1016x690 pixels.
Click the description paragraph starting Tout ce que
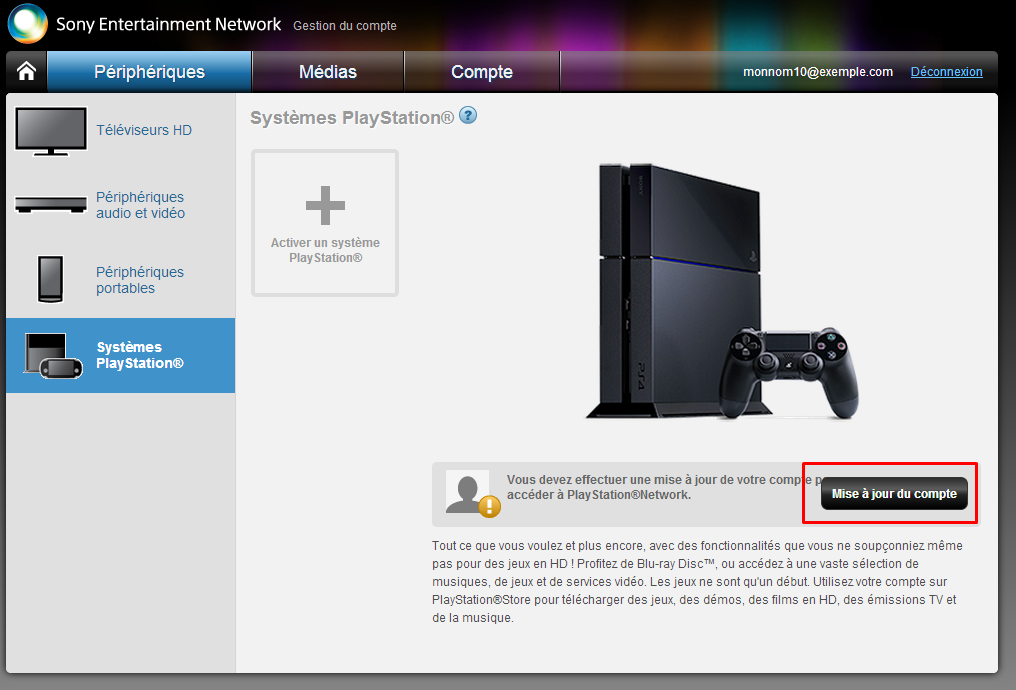coord(697,582)
